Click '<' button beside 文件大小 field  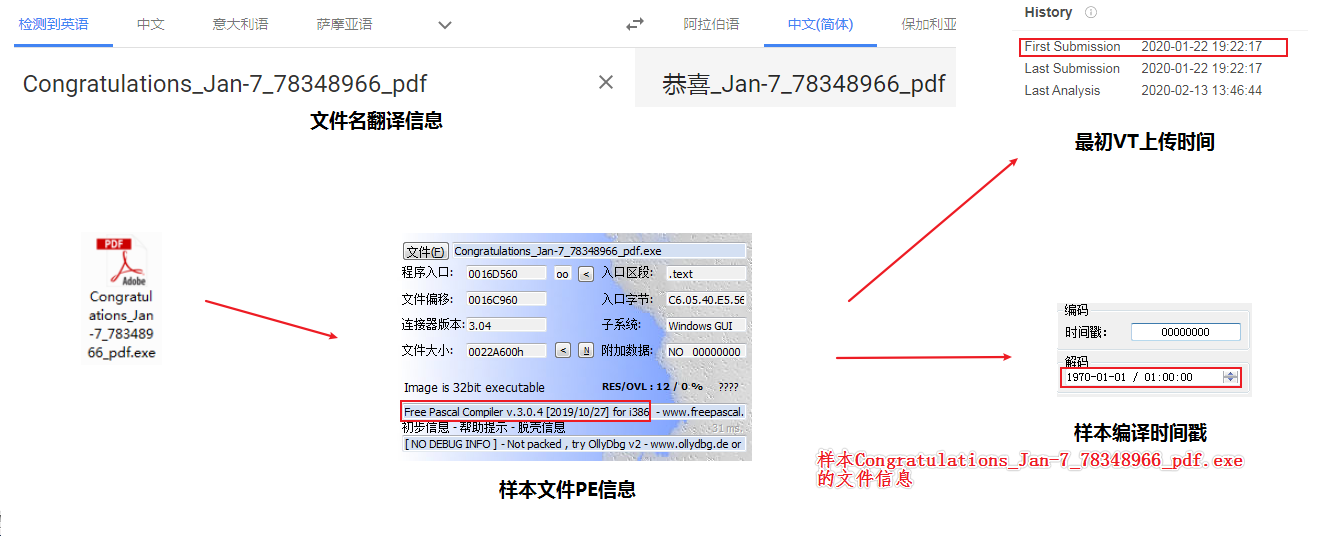click(563, 350)
